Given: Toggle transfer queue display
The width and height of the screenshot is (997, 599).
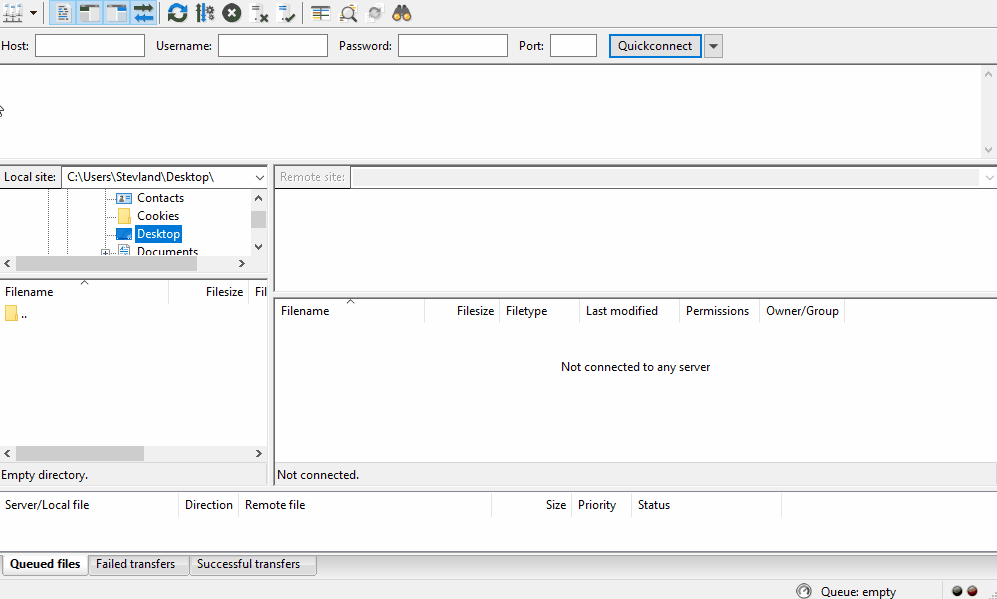Looking at the screenshot, I should click(x=144, y=13).
